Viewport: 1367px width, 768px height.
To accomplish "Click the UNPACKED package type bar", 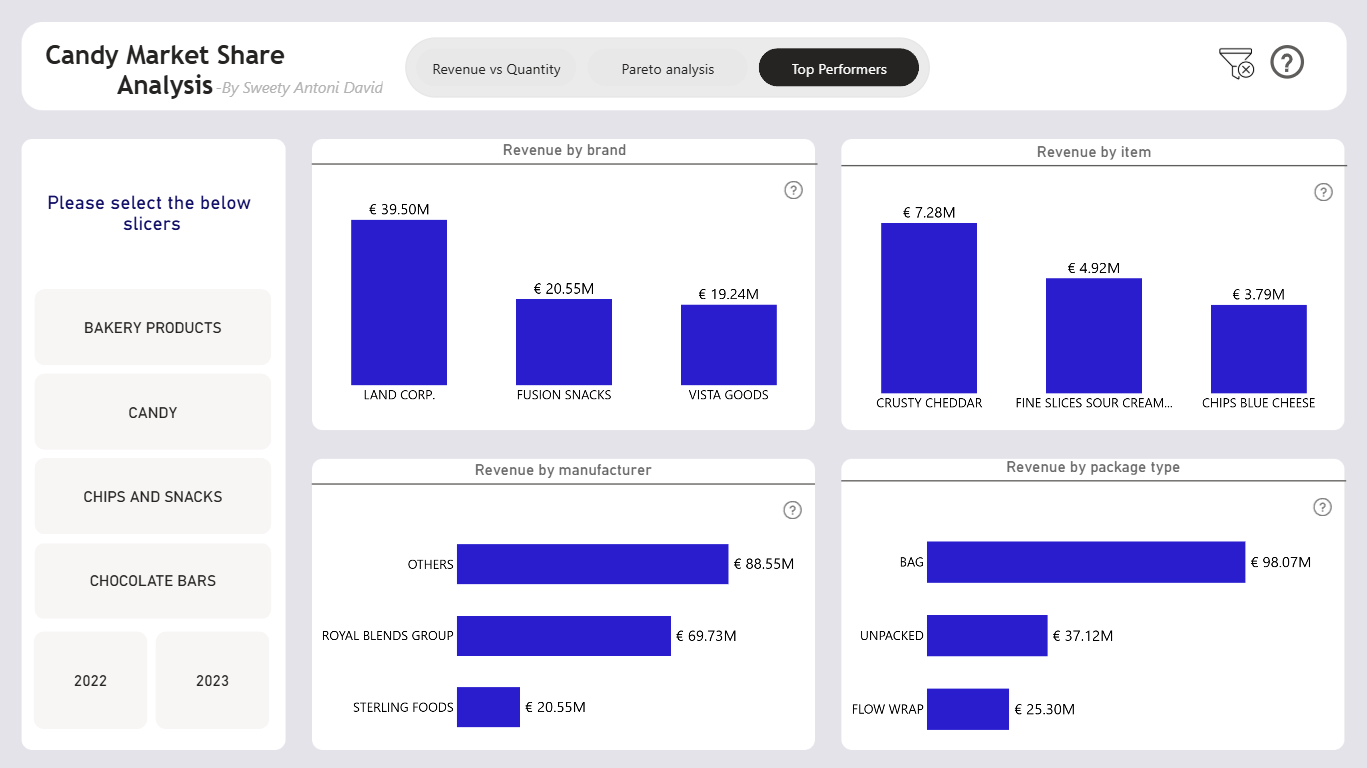I will pos(987,636).
